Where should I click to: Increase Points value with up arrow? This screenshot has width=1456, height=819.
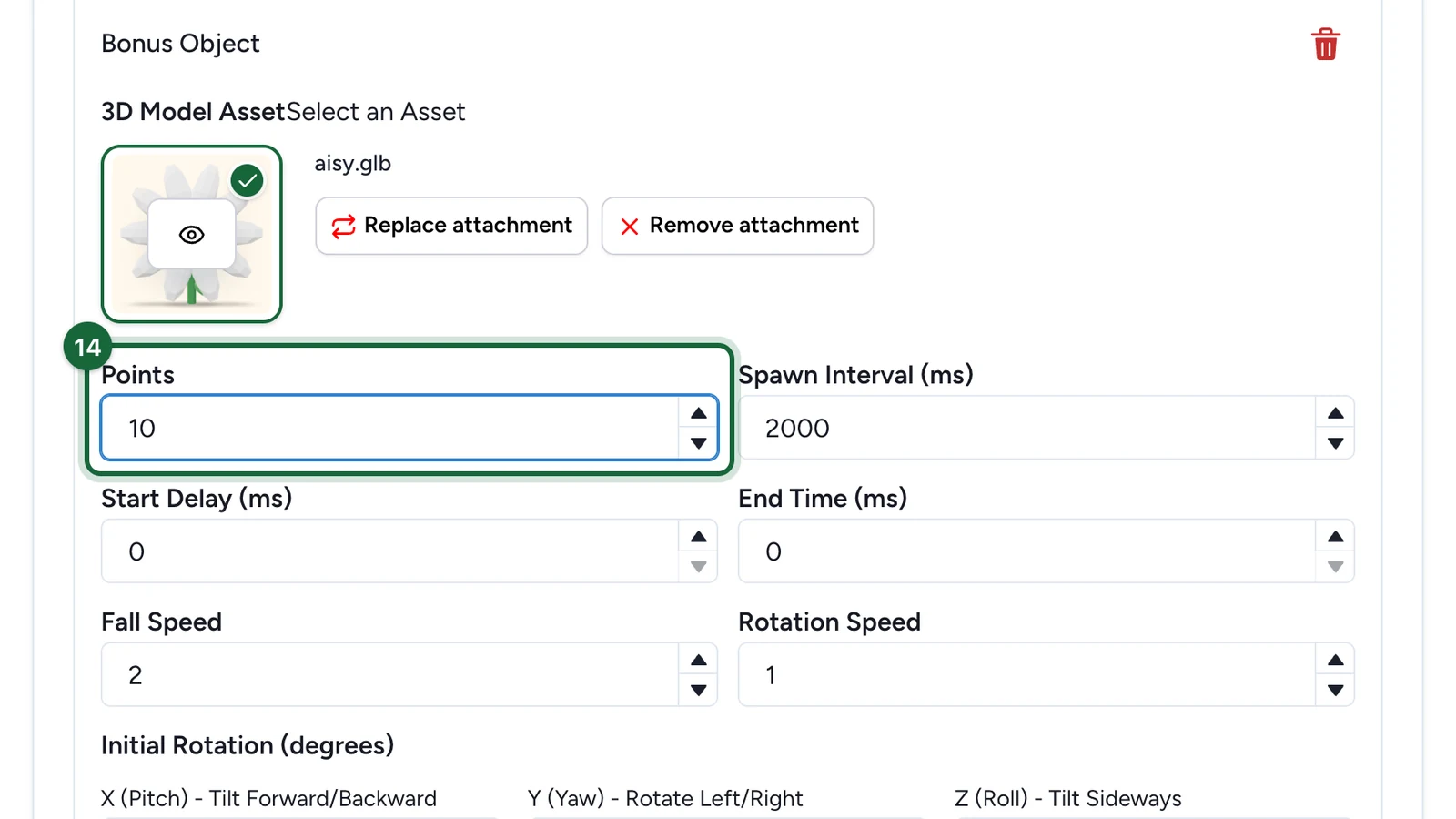tap(698, 413)
